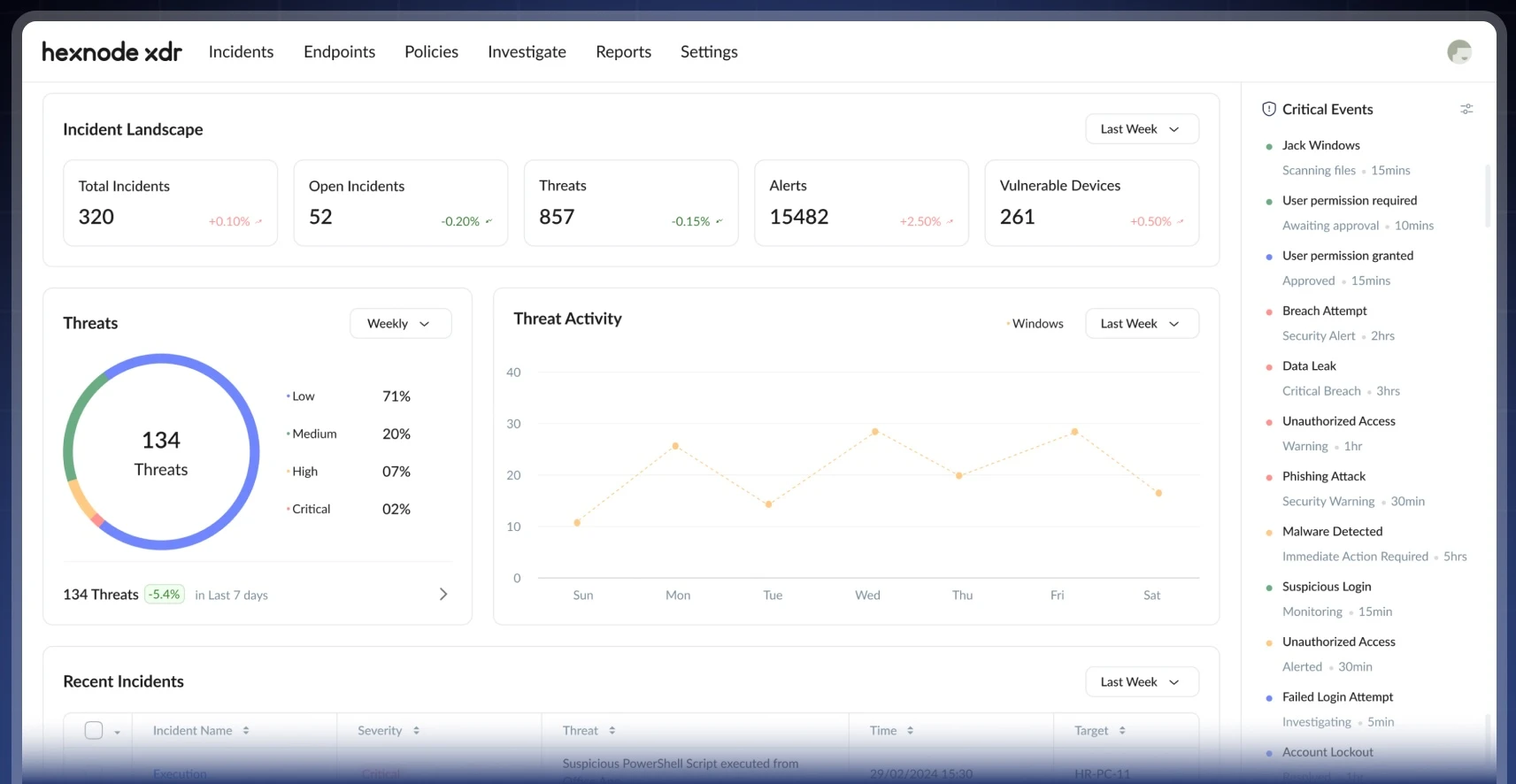The height and width of the screenshot is (784, 1516).
Task: Go to the Endpoints menu
Action: click(x=339, y=52)
